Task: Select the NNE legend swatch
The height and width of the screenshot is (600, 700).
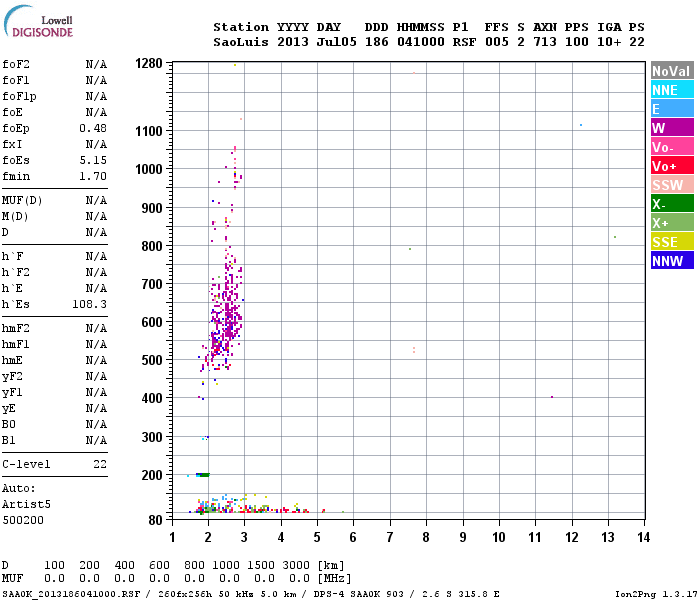Action: (x=672, y=90)
